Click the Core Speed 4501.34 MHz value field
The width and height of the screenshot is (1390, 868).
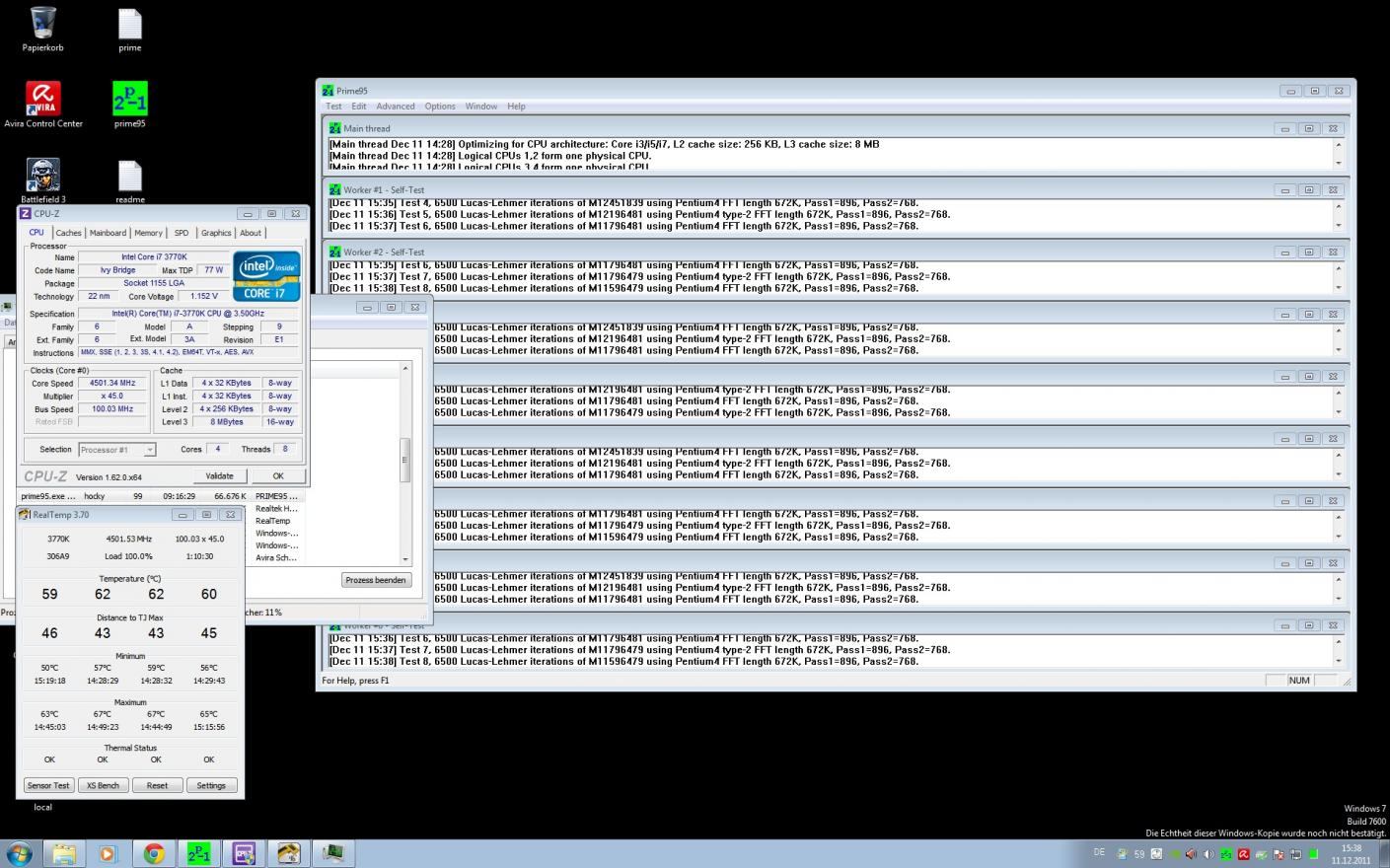coord(112,383)
